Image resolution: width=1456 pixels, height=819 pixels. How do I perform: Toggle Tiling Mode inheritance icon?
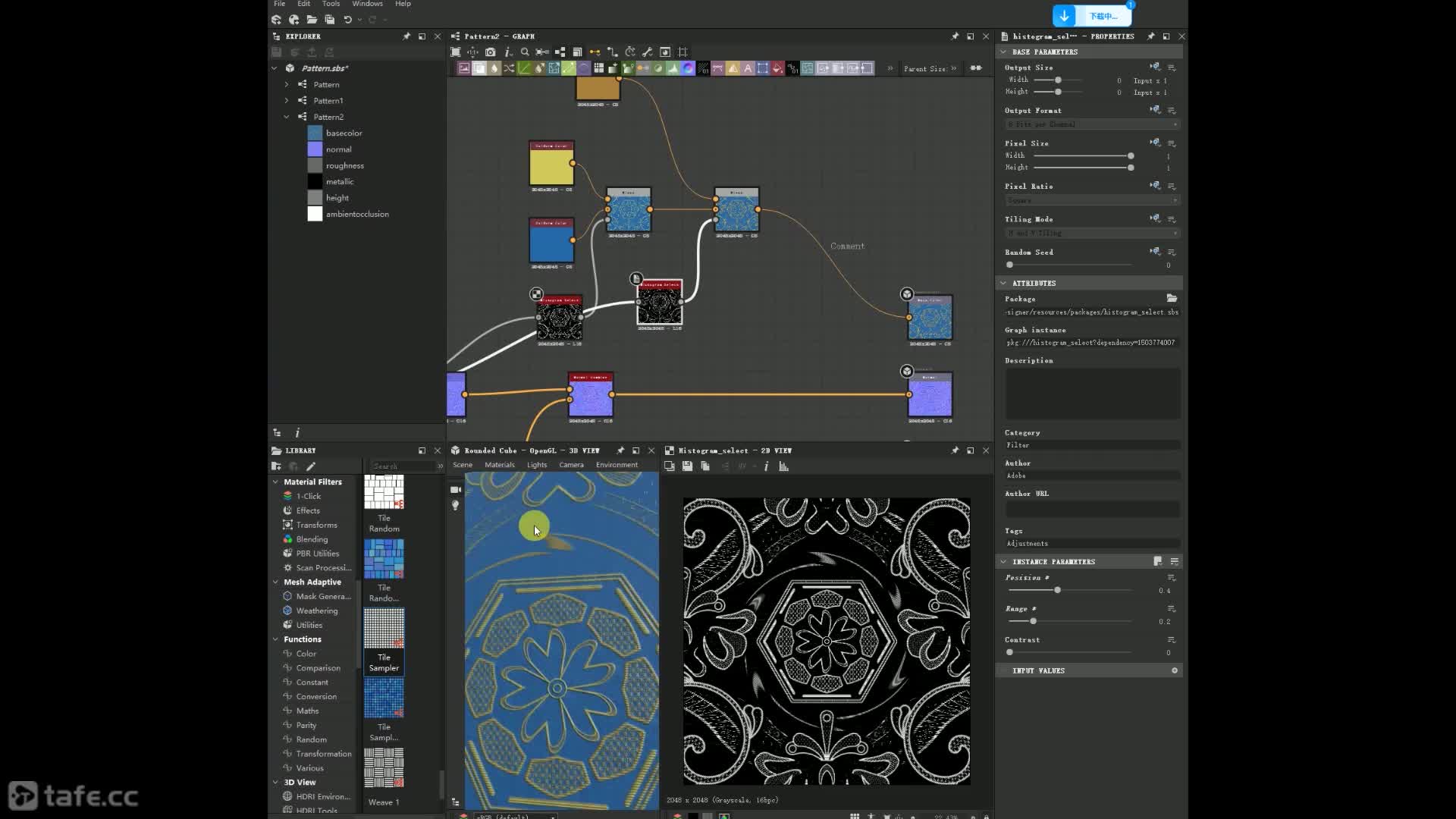coord(1155,218)
